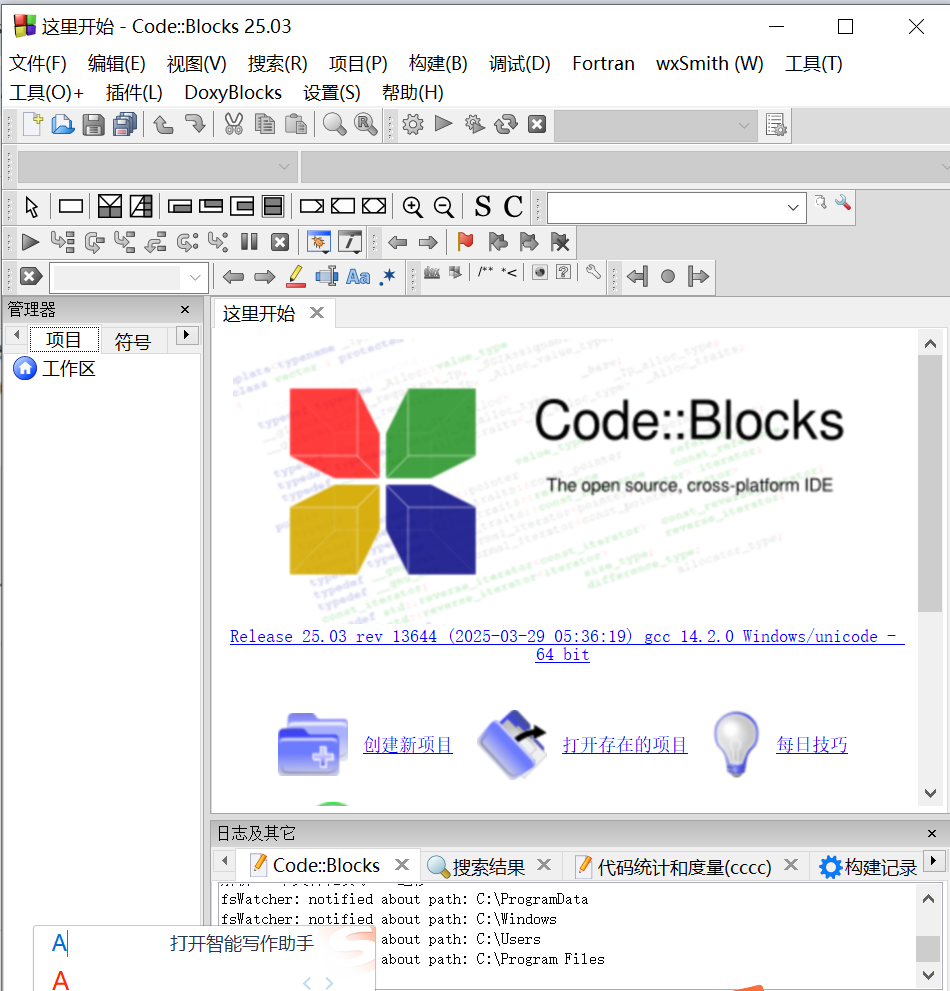This screenshot has height=991, width=950.
Task: Select the 工作区 tree item
Action: click(x=68, y=368)
